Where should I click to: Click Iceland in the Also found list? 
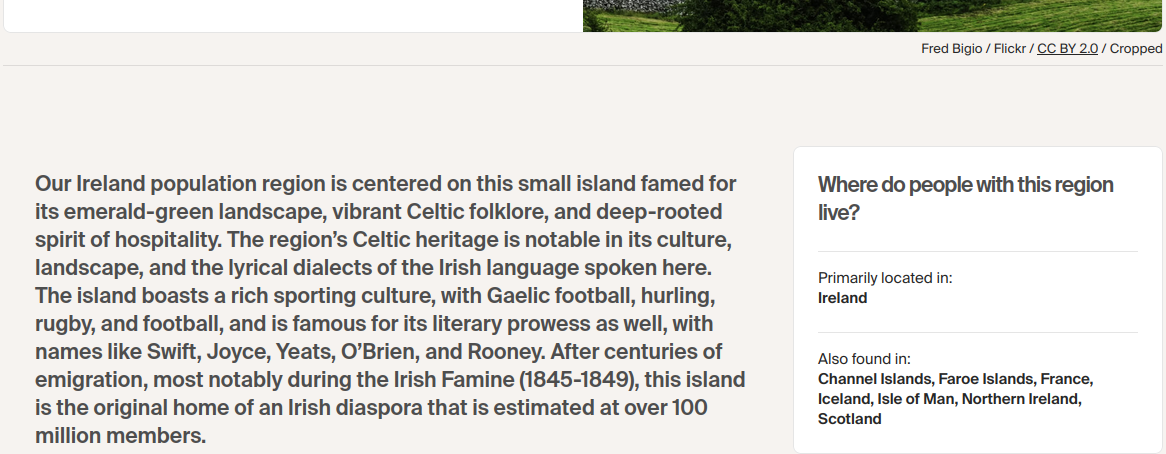point(845,399)
